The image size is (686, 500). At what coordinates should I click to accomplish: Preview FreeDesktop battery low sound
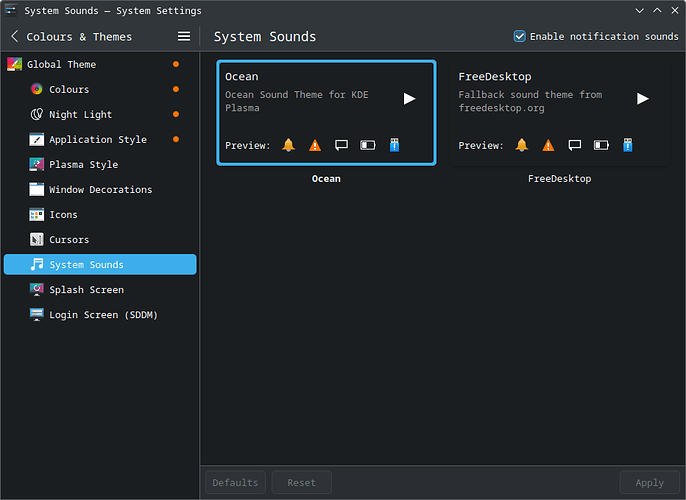point(601,145)
